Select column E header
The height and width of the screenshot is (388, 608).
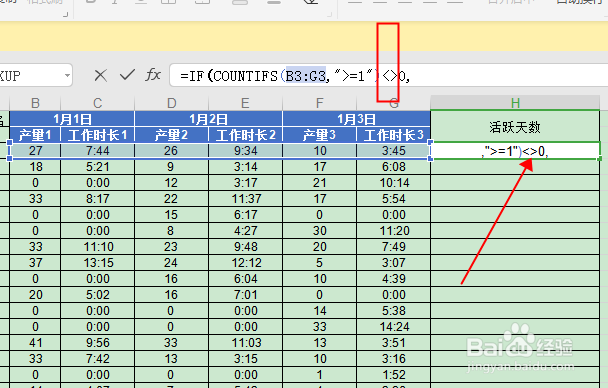pyautogui.click(x=245, y=103)
